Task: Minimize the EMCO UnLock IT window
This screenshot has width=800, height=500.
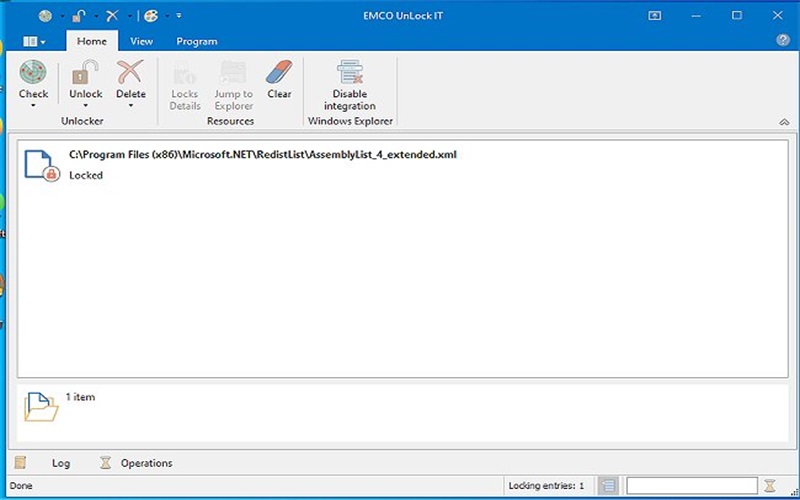Action: click(x=696, y=16)
